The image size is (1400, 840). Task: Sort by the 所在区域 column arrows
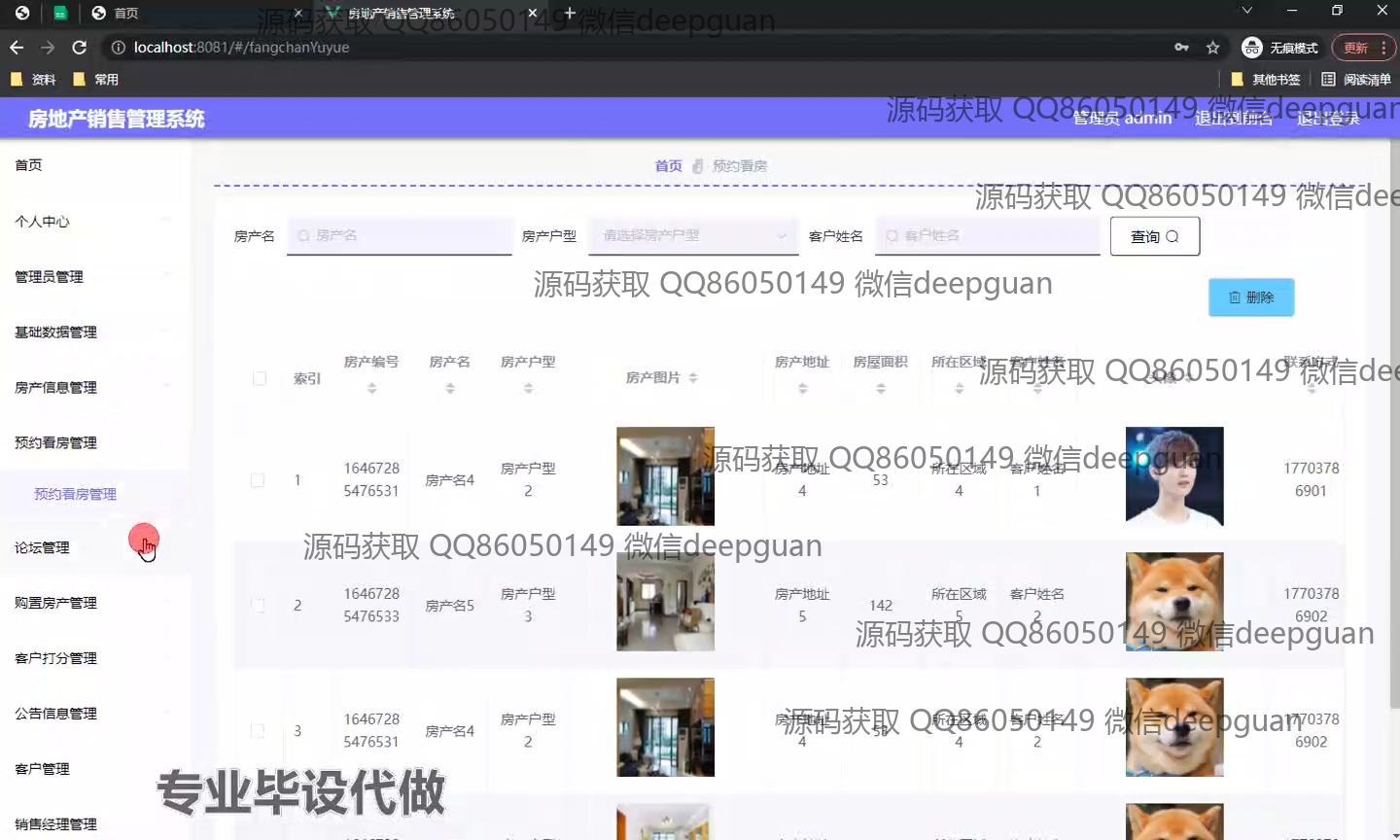pos(959,388)
